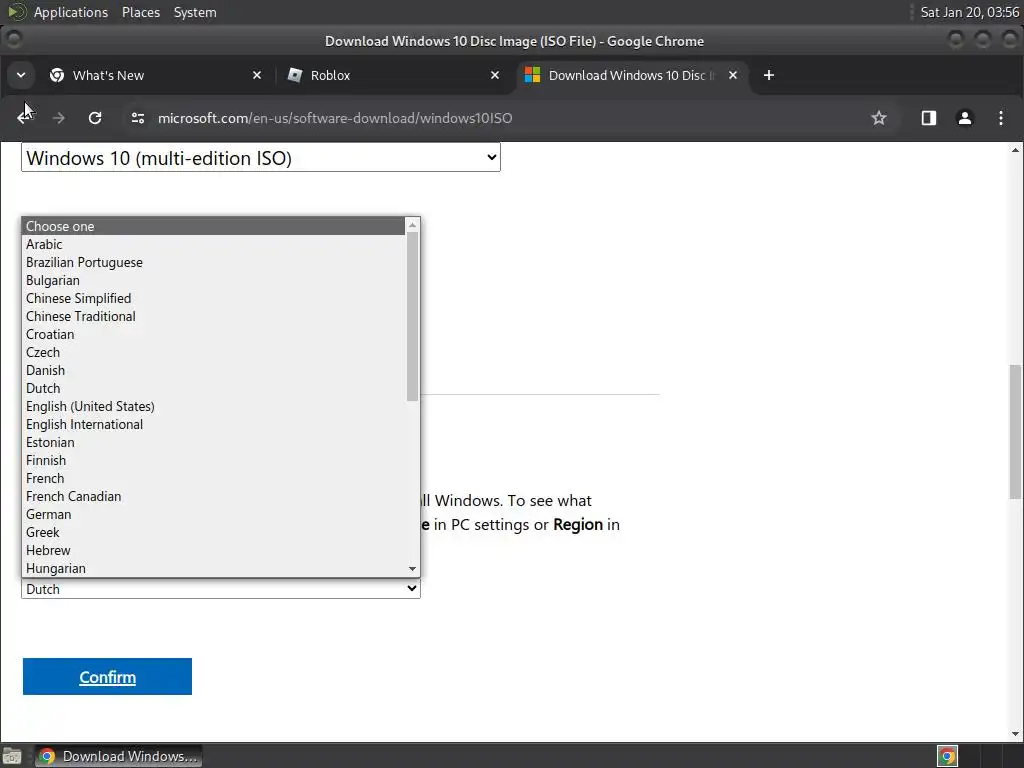This screenshot has height=768, width=1024.
Task: Click the Dutch language dropdown
Action: [x=221, y=588]
